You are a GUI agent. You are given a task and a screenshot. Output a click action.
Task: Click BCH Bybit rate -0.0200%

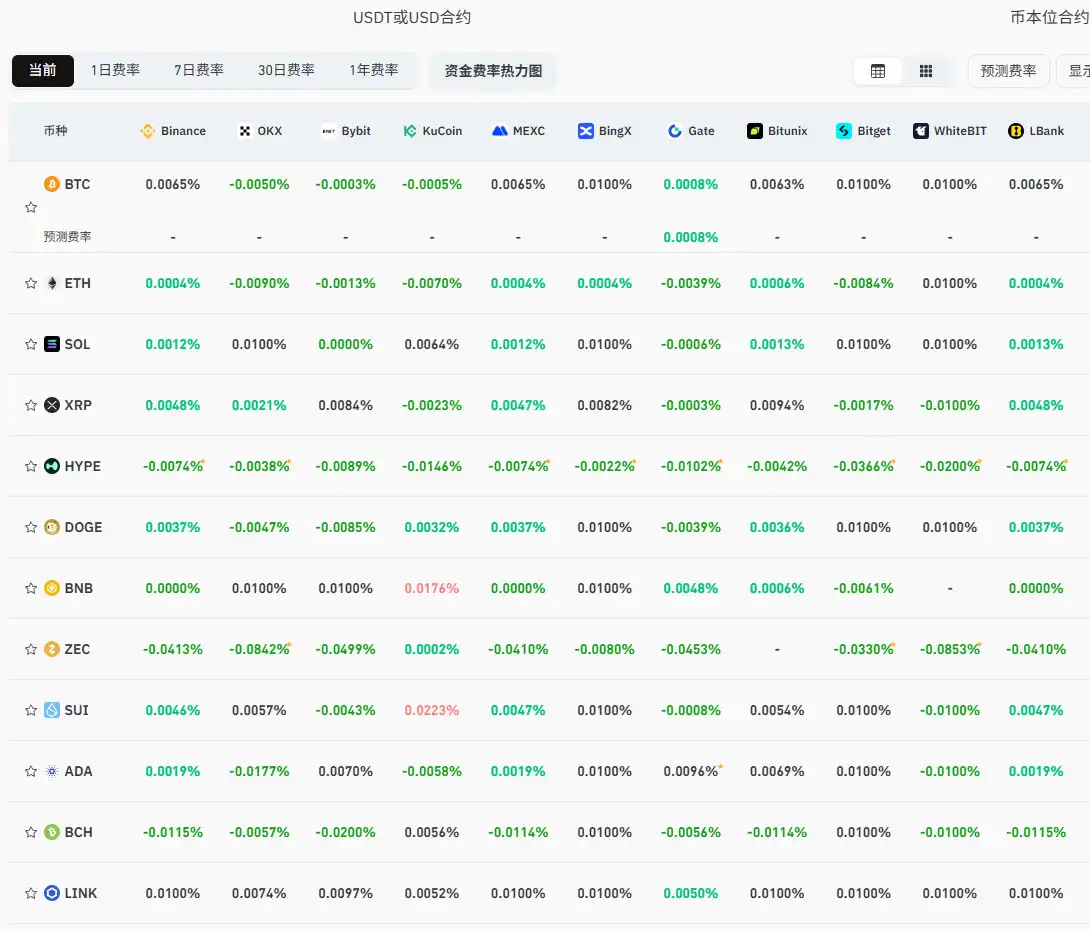(x=345, y=832)
